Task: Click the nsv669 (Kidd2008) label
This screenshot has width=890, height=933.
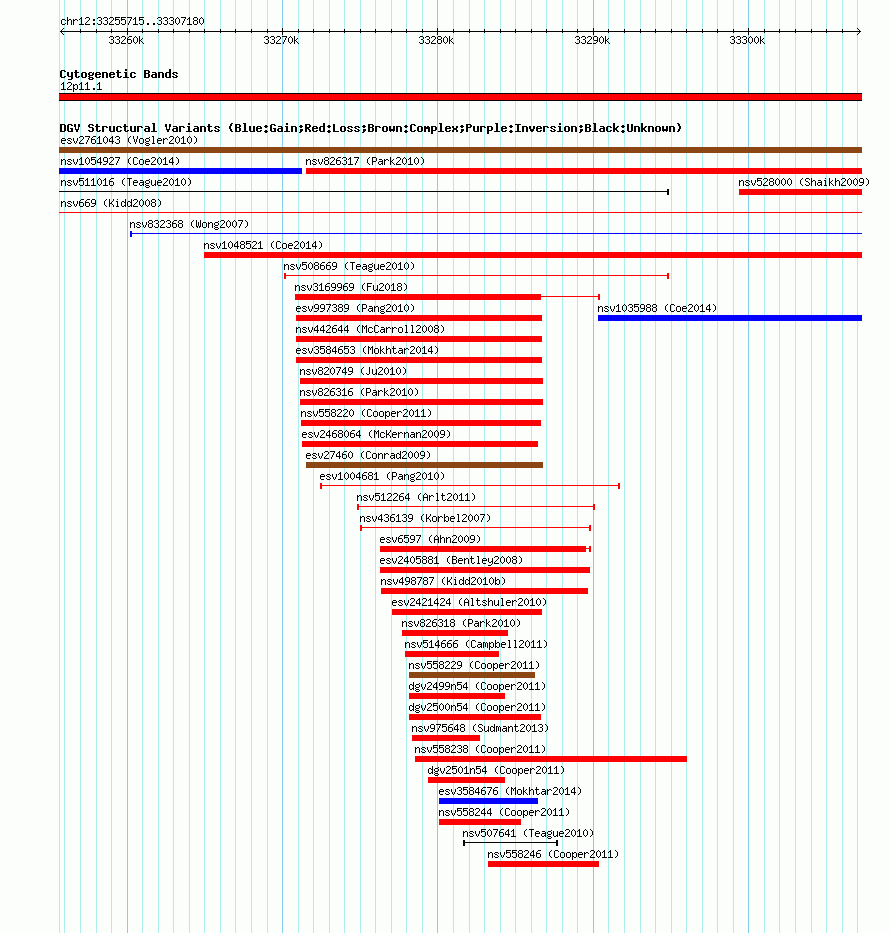Action: point(111,203)
